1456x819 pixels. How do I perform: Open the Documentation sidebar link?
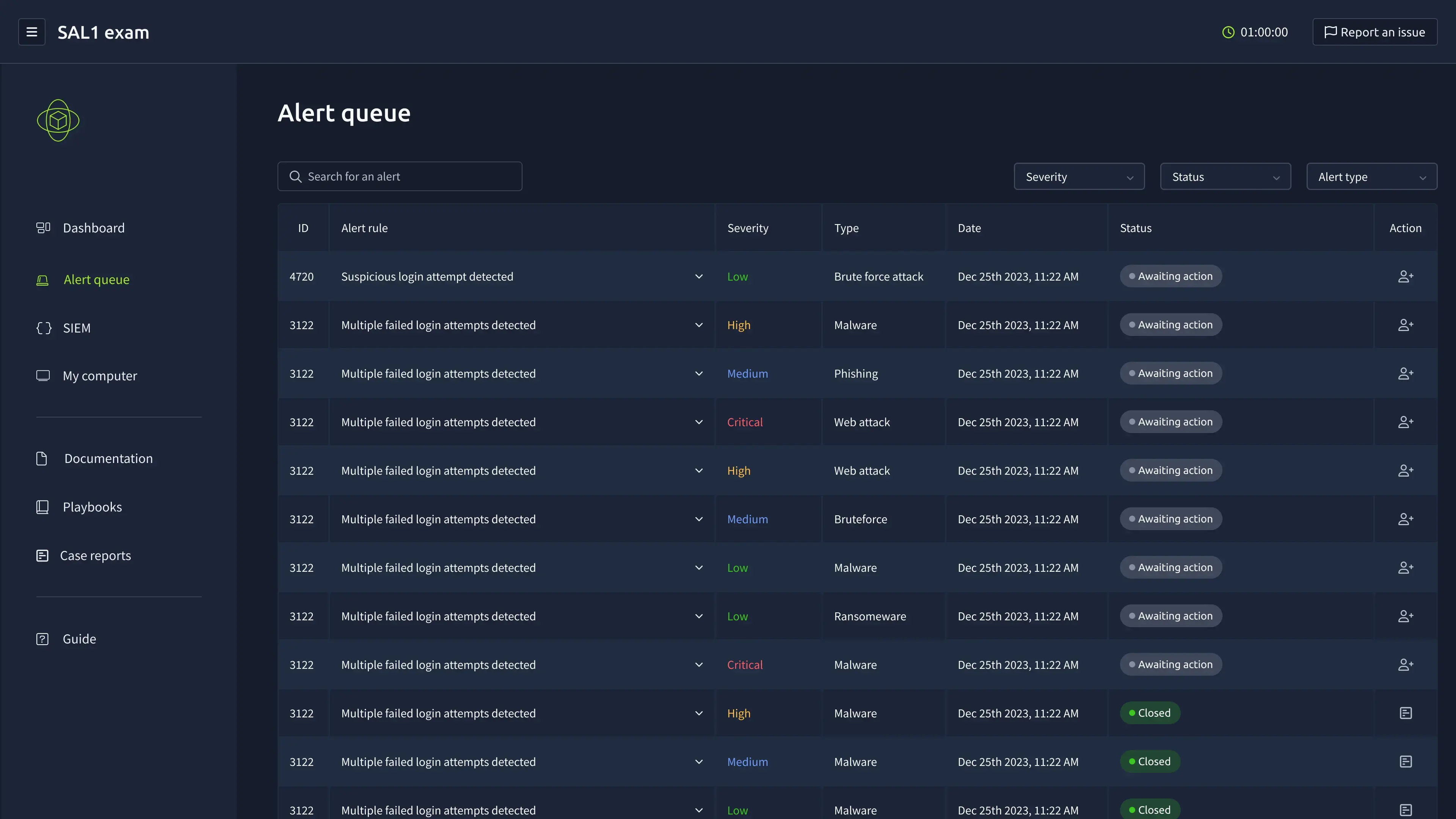(108, 458)
